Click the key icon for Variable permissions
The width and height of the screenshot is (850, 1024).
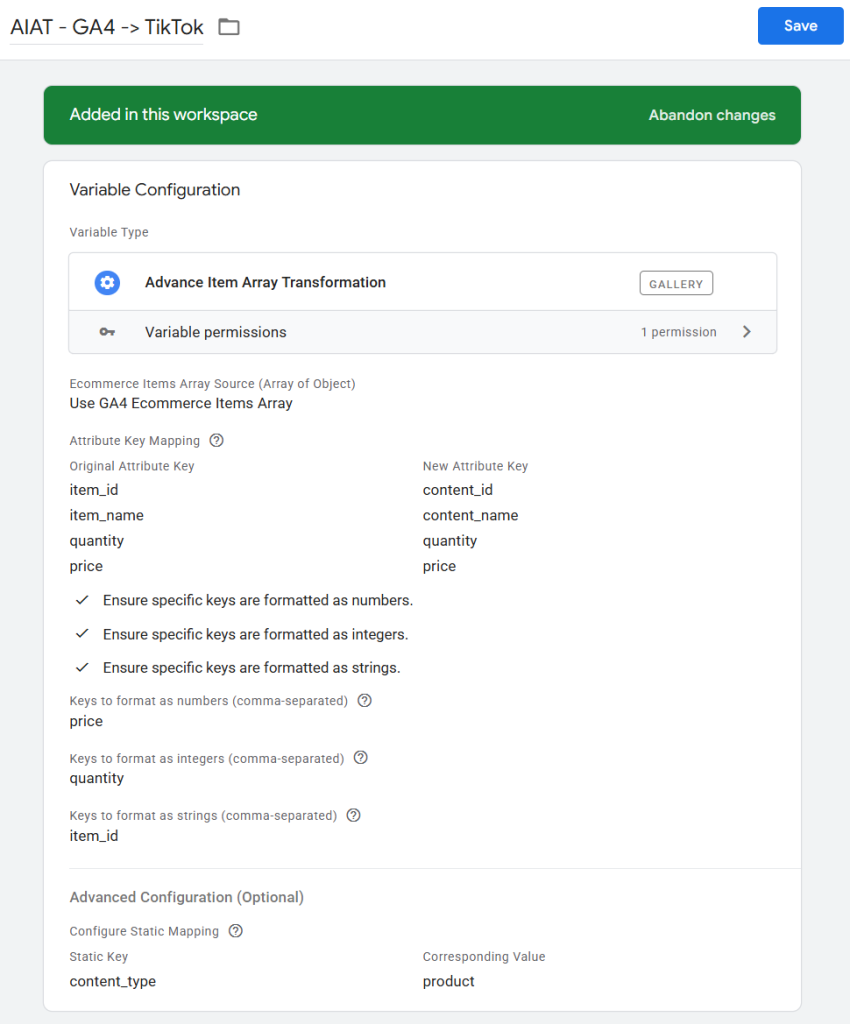click(107, 332)
